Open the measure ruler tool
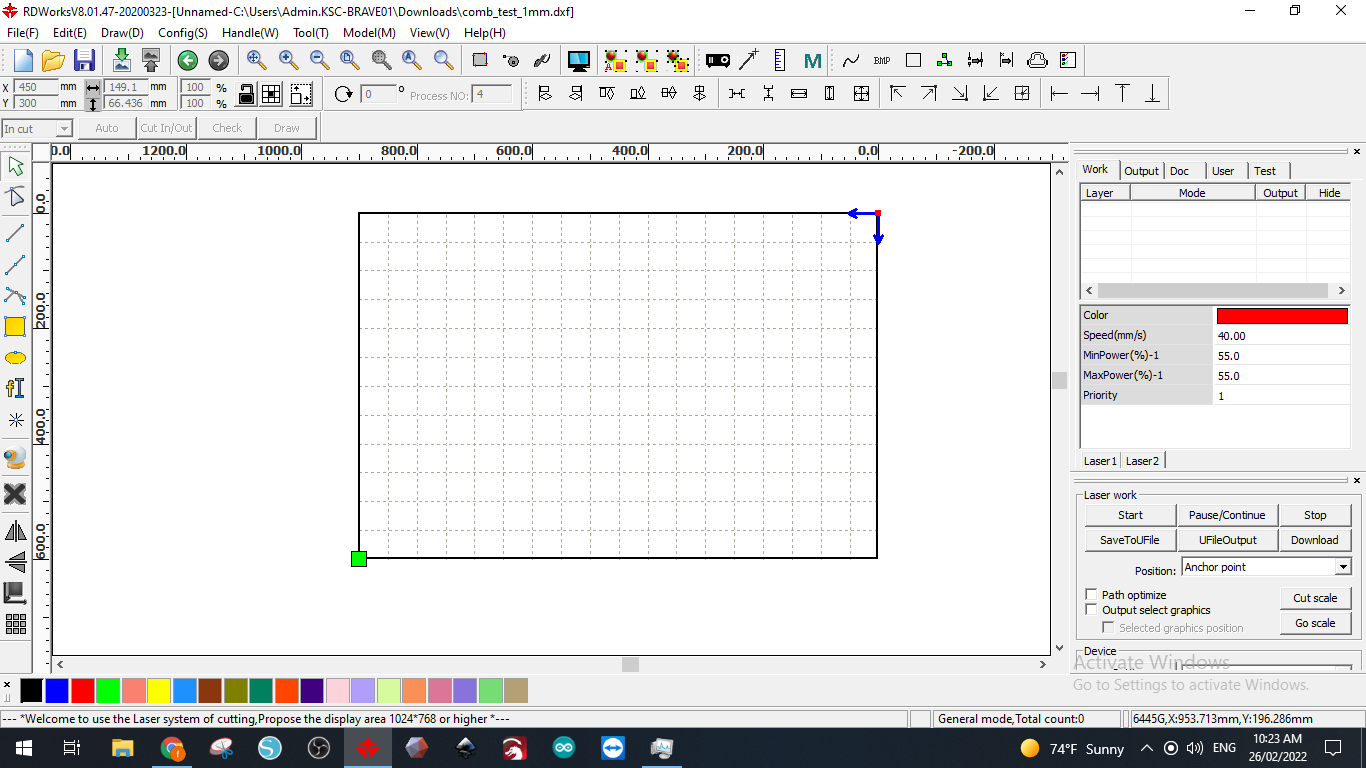This screenshot has height=768, width=1366. pos(780,60)
